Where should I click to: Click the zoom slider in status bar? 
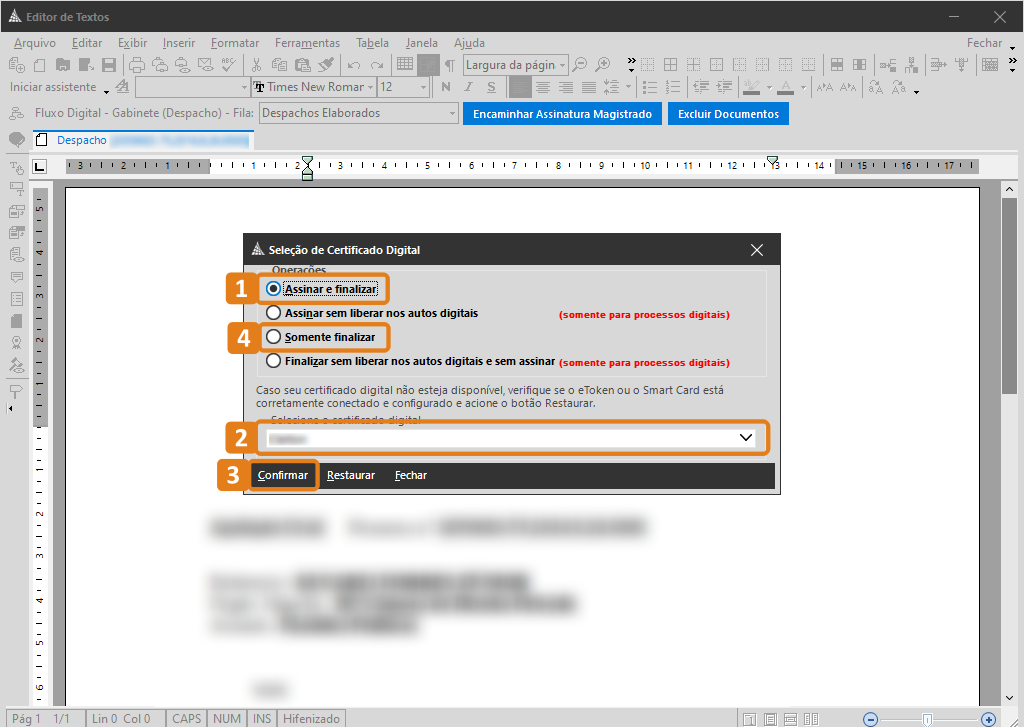pos(928,719)
